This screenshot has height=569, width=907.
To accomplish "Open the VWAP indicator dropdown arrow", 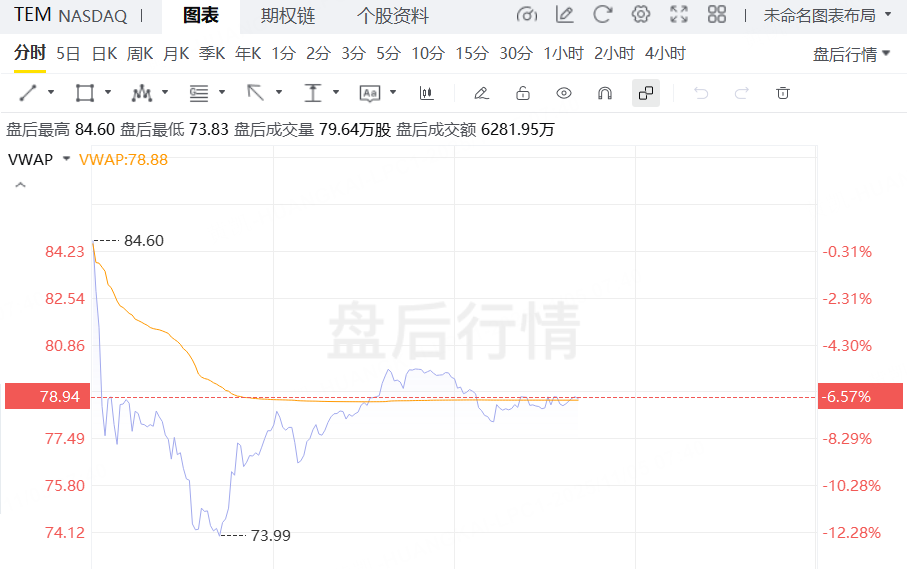I will [66, 159].
